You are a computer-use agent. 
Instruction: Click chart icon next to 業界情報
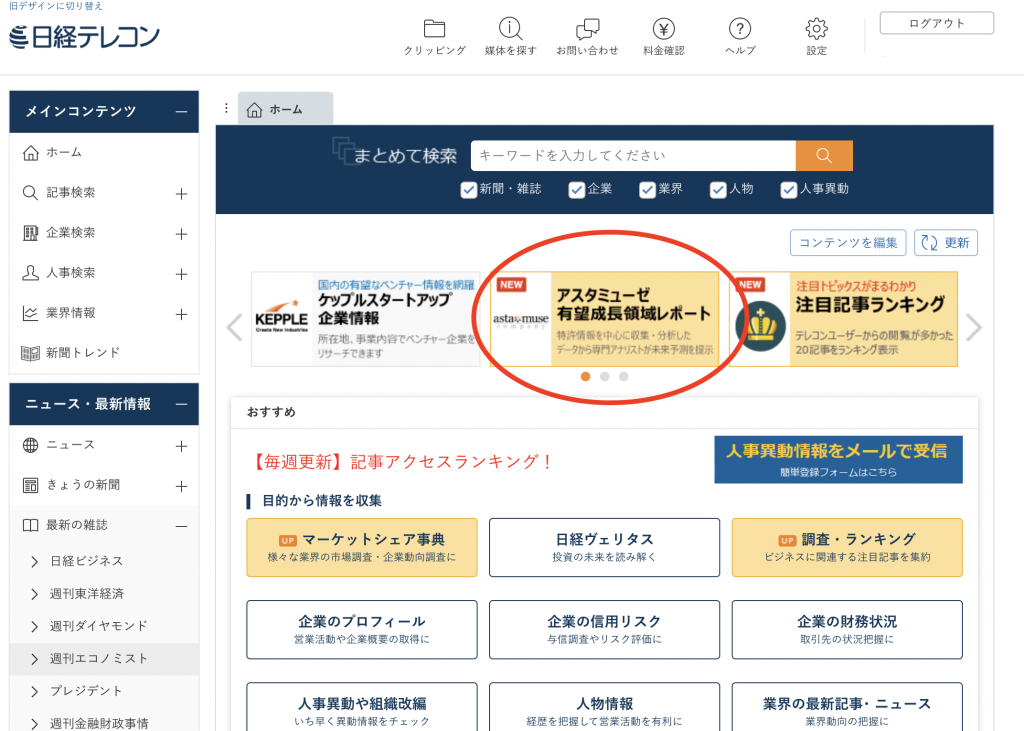point(30,314)
